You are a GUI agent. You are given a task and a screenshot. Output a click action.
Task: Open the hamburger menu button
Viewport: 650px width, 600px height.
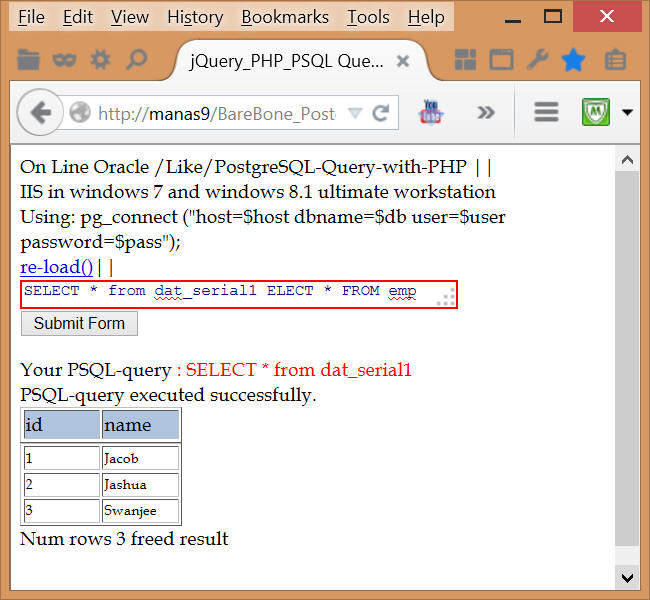click(546, 112)
